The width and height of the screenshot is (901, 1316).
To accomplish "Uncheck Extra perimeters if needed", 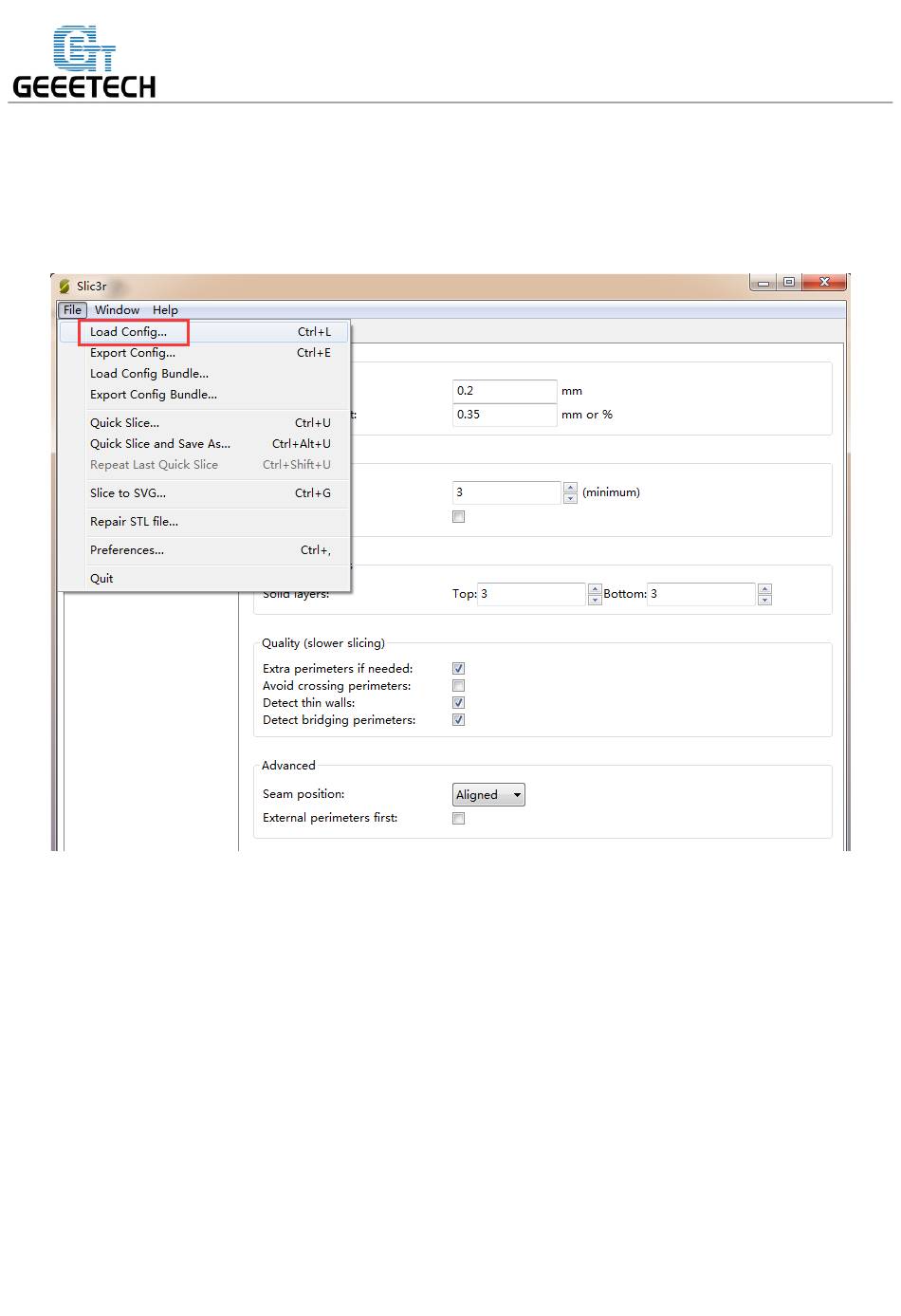I will pos(459,669).
